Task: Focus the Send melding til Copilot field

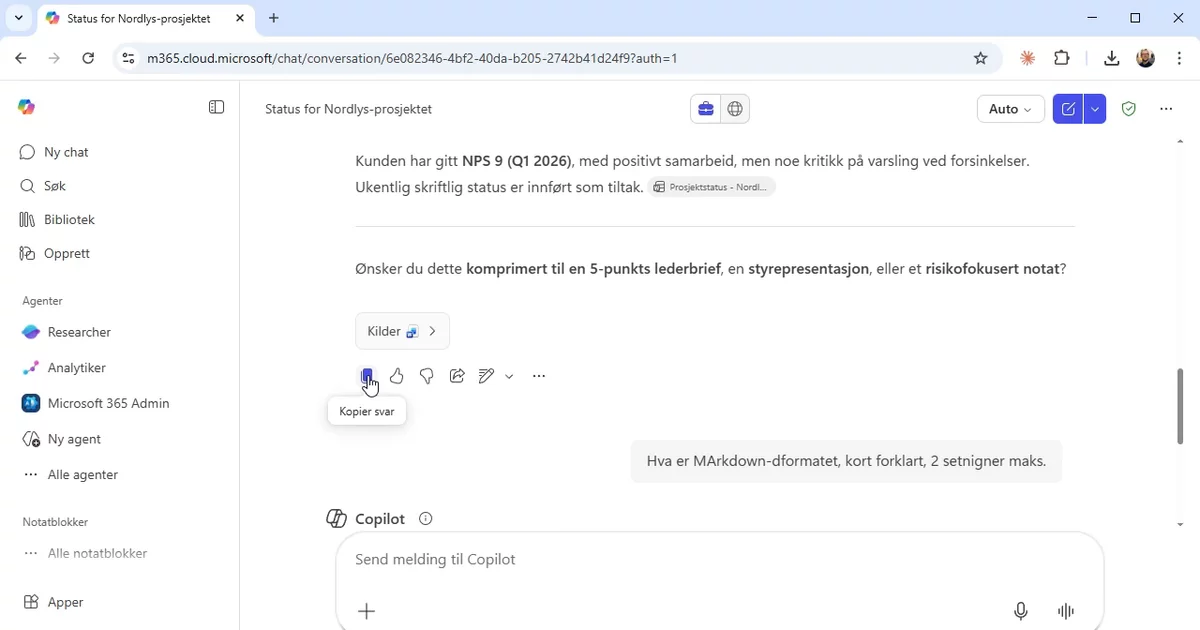Action: click(x=720, y=560)
